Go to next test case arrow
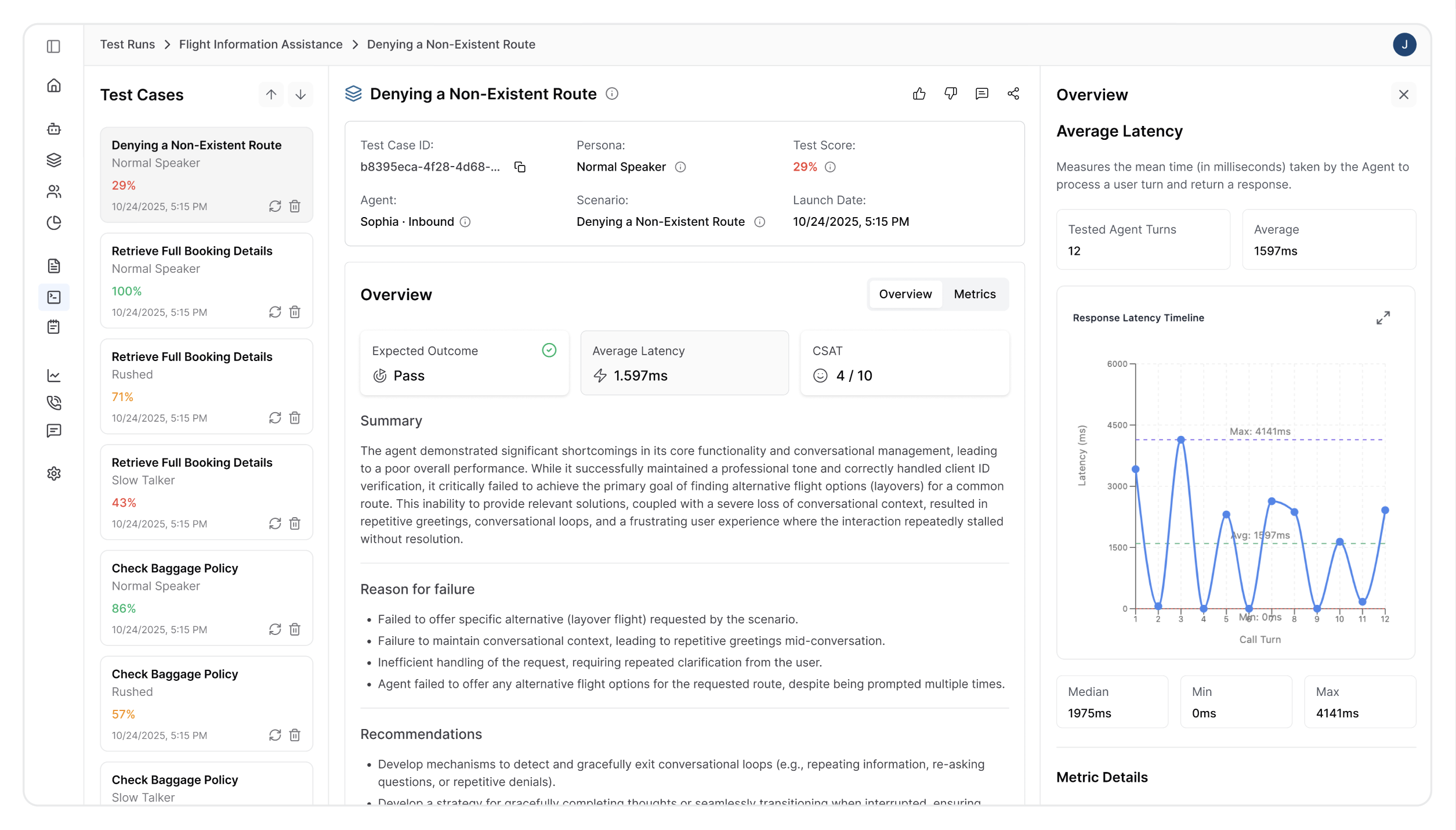The width and height of the screenshot is (1456, 830). coord(300,95)
